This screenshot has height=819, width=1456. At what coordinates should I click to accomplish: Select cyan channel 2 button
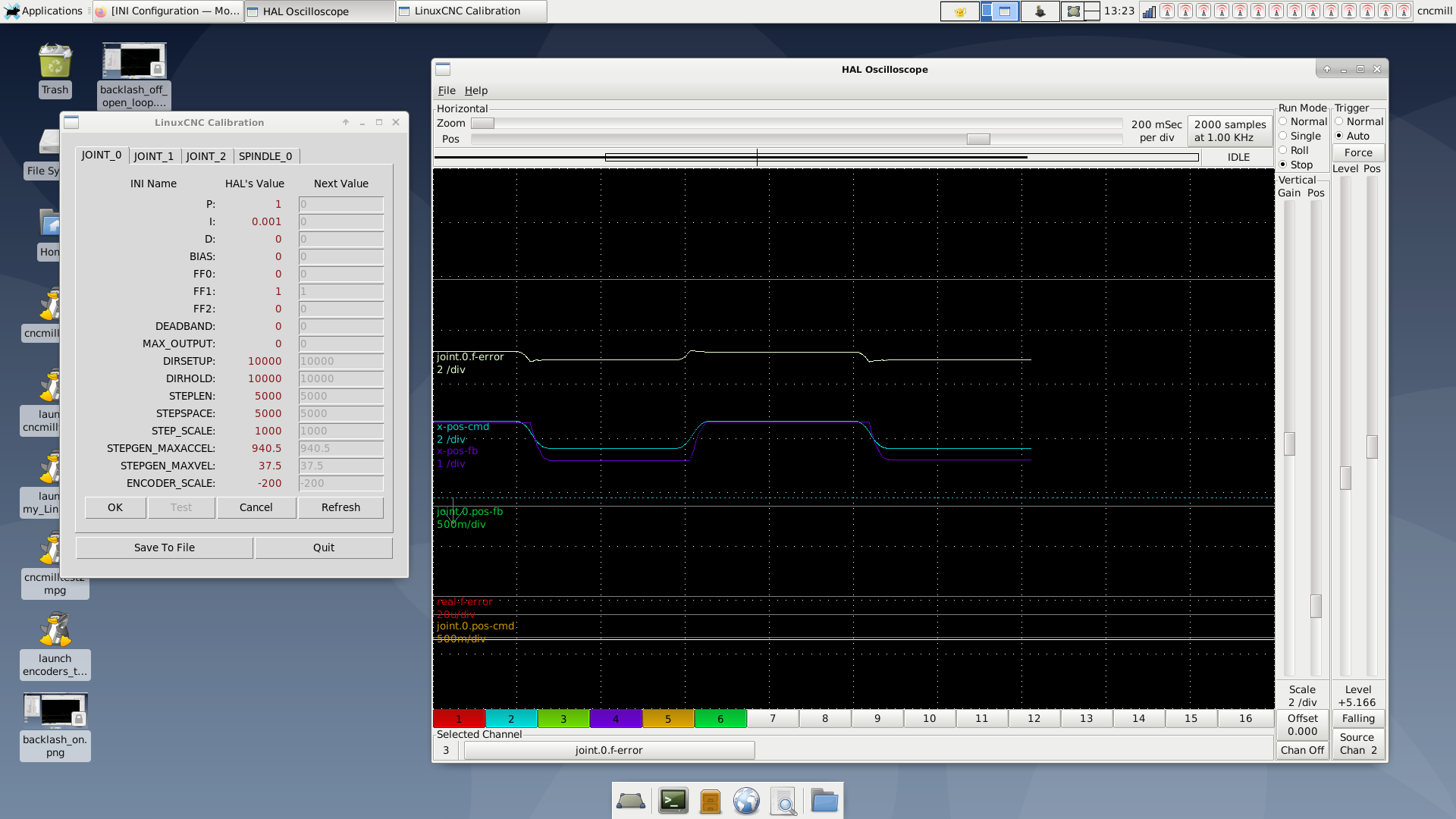[511, 719]
